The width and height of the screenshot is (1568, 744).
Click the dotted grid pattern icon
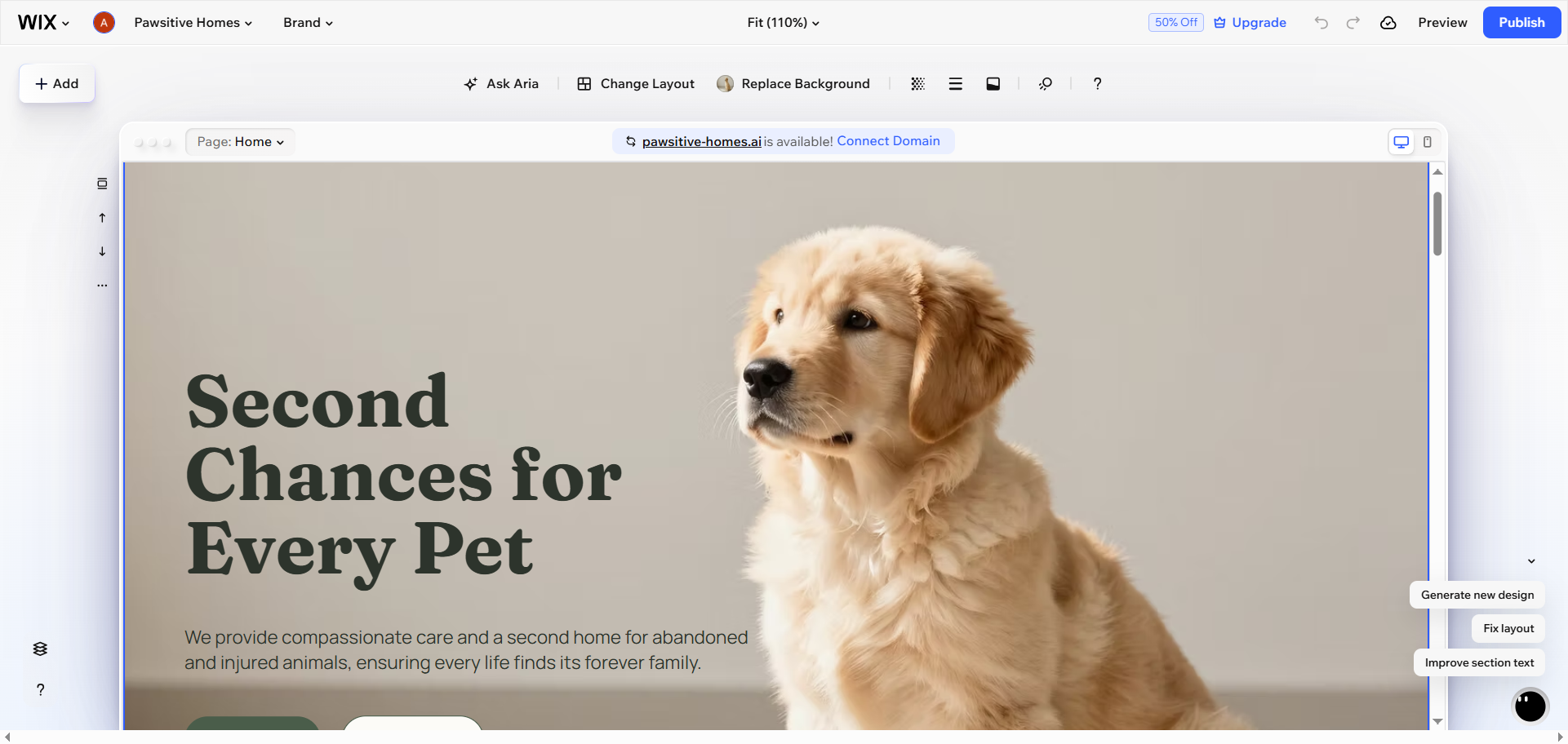coord(917,83)
